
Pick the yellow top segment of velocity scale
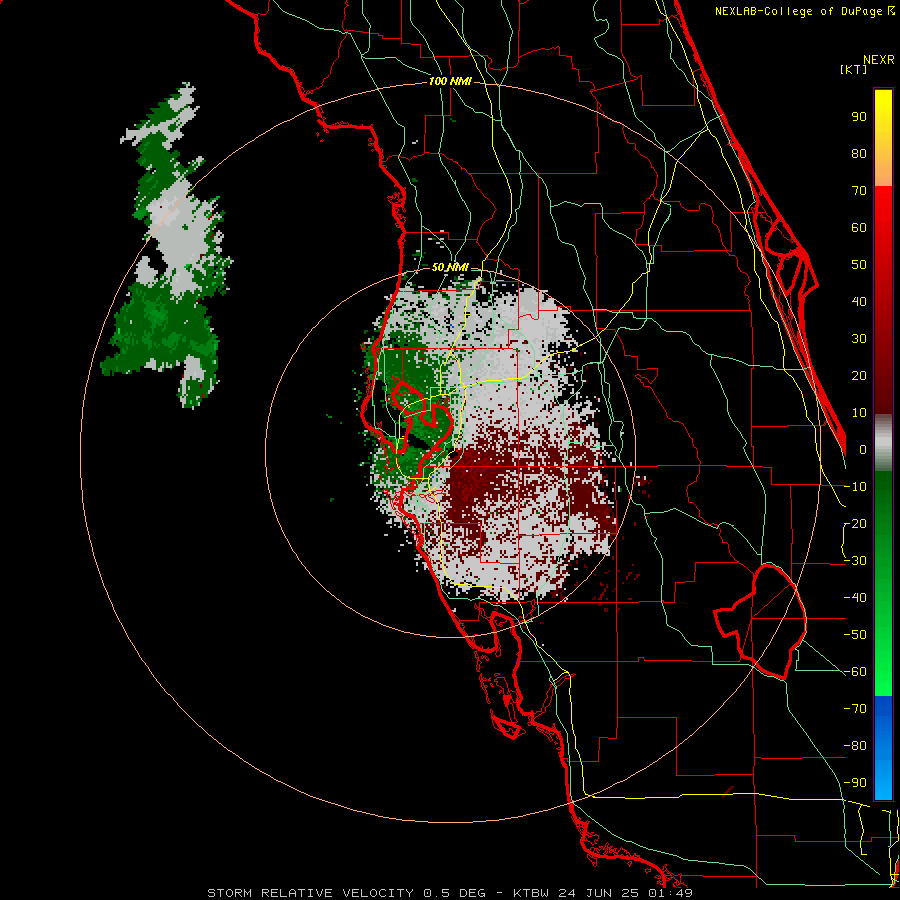pyautogui.click(x=883, y=138)
